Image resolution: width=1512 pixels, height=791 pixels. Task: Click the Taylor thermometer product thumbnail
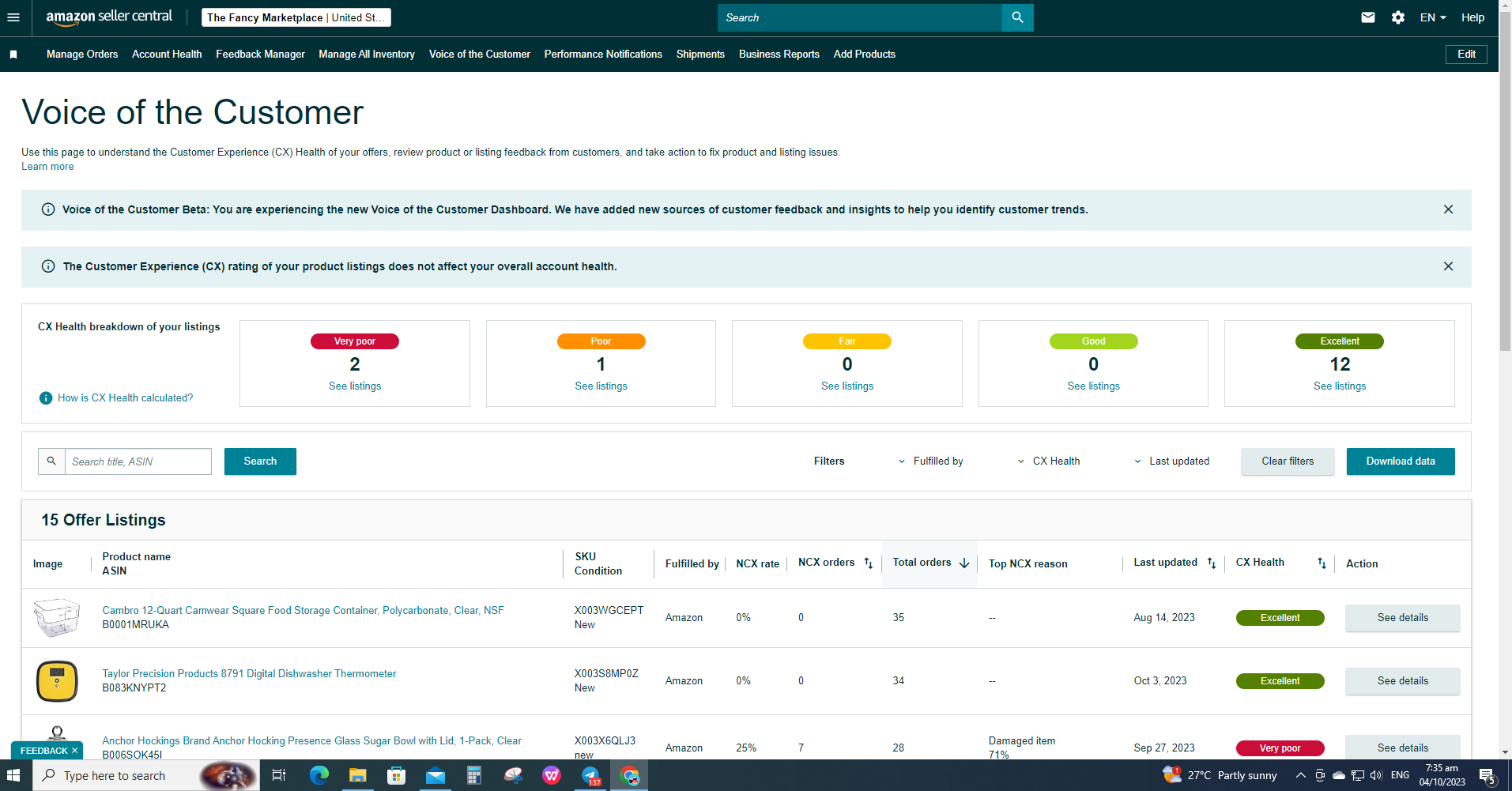tap(57, 681)
